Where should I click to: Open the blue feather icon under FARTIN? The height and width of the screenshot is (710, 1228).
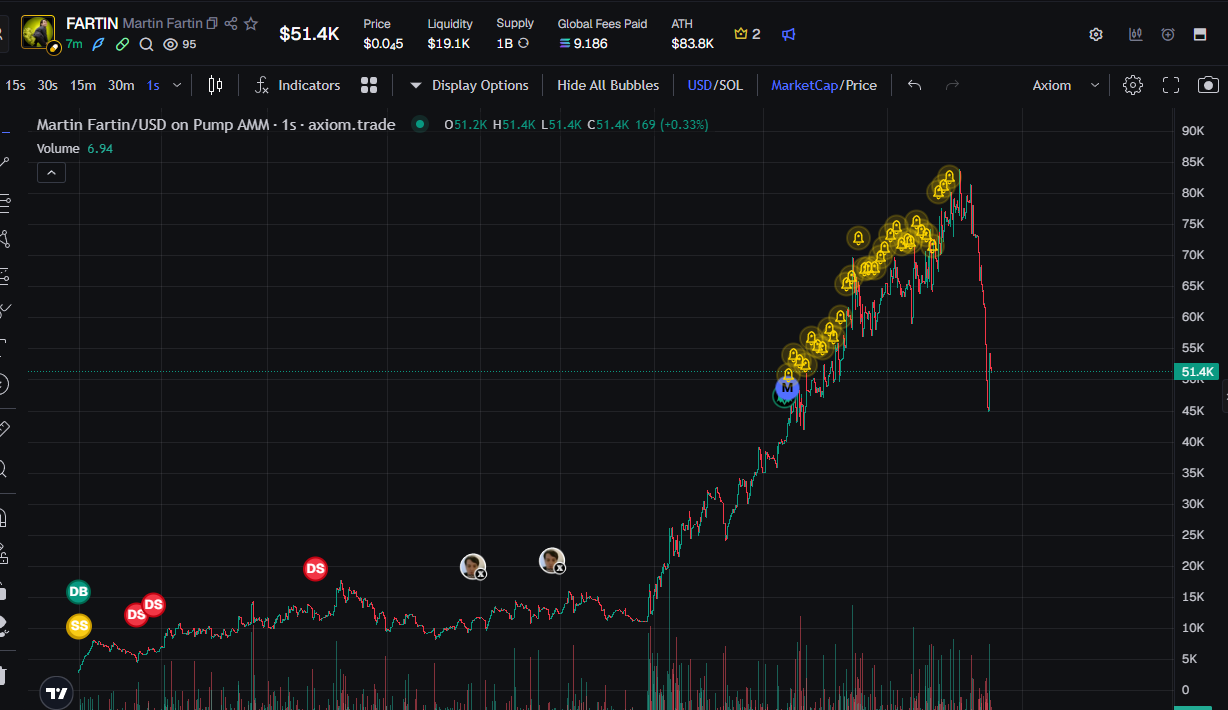click(98, 44)
